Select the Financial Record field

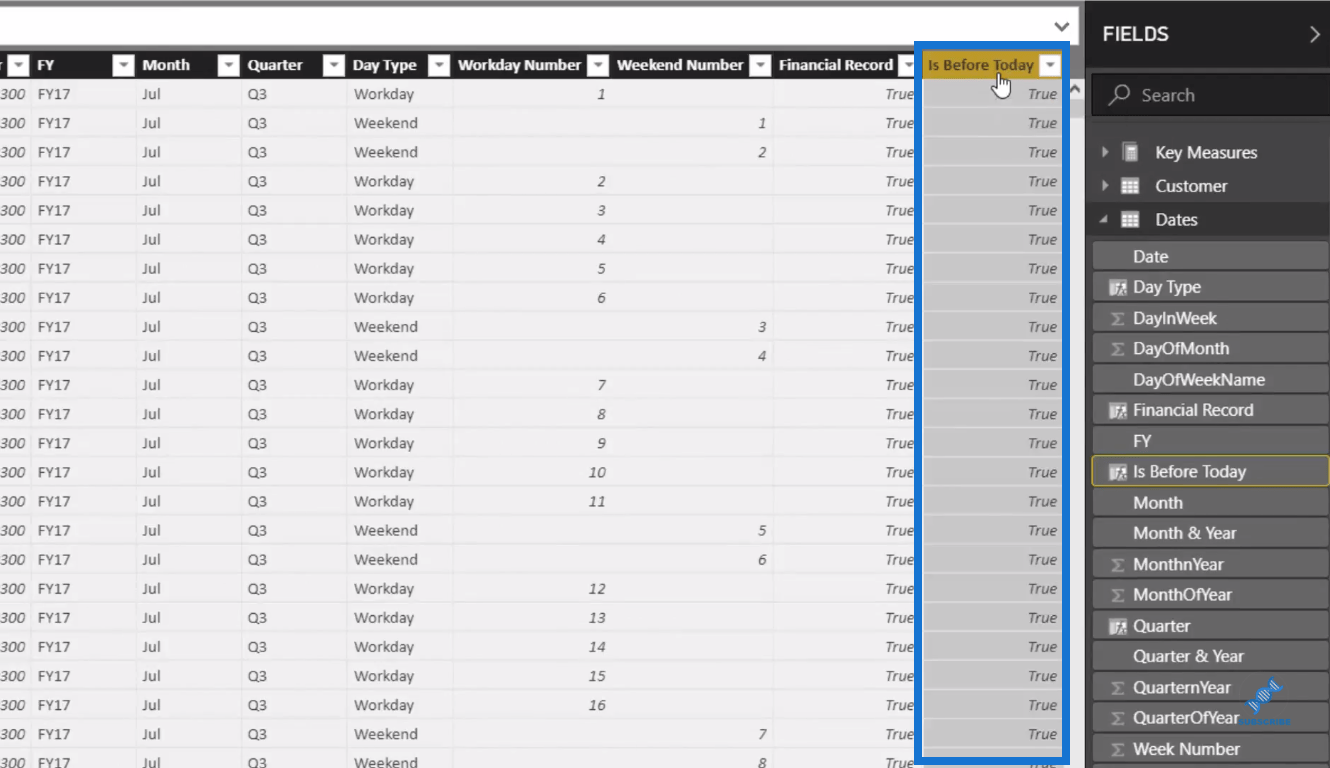click(x=1210, y=410)
